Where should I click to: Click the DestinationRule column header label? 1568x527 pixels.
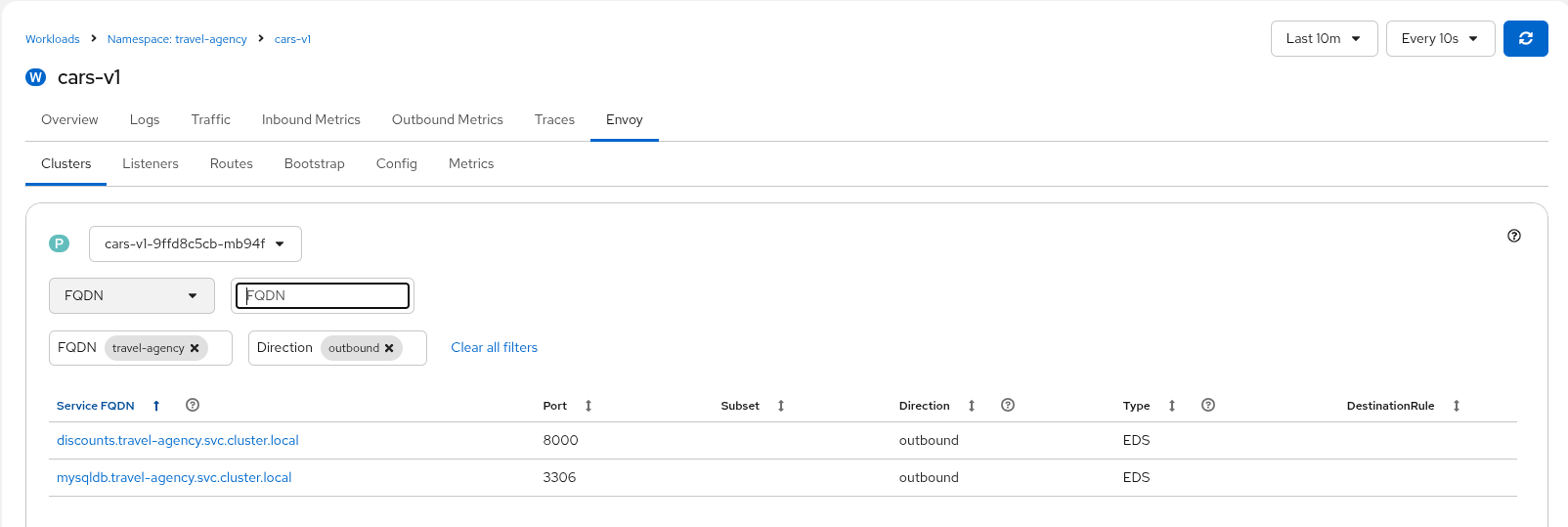pos(1391,406)
